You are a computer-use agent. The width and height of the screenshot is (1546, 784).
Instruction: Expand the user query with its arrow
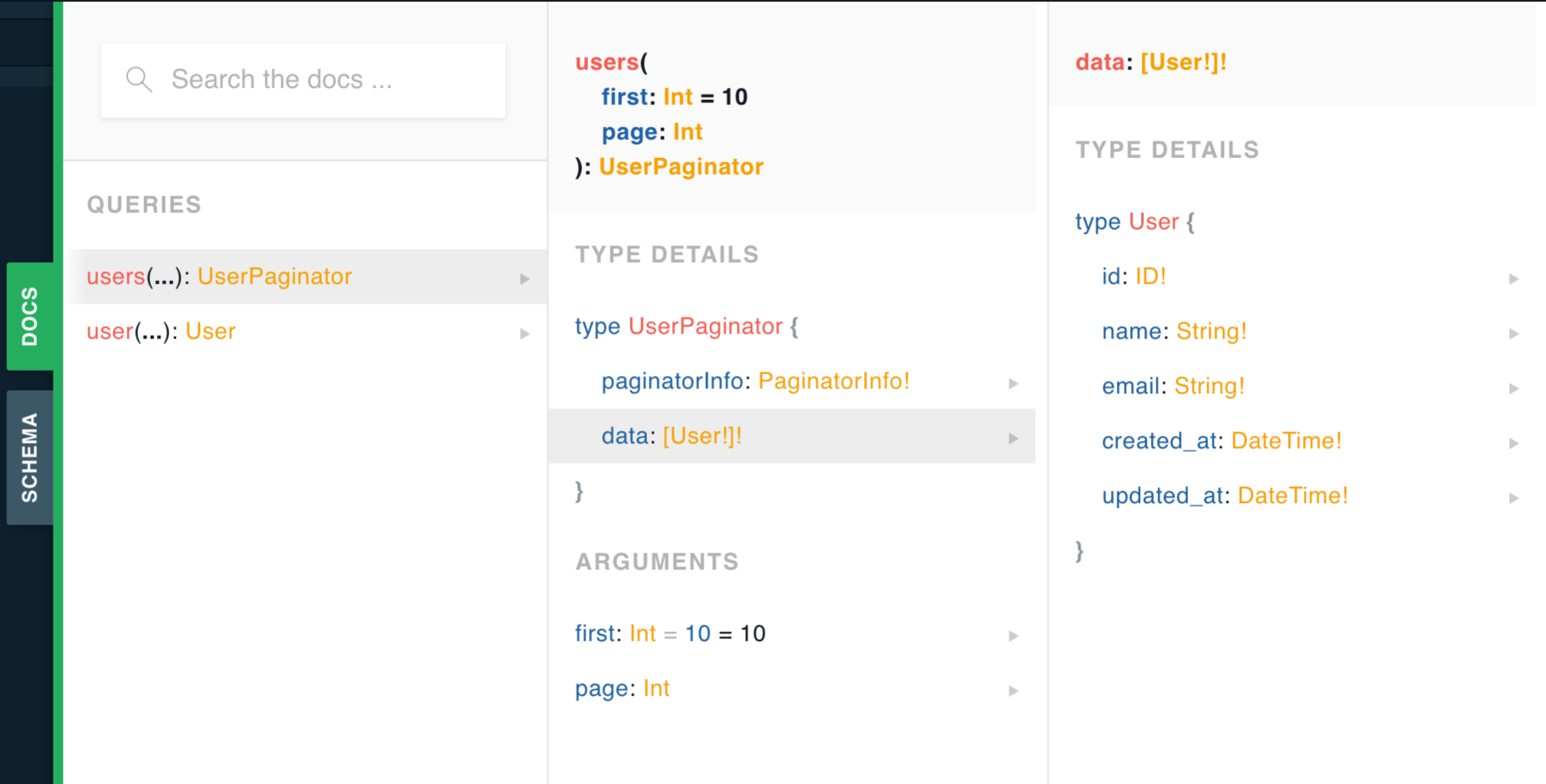click(525, 333)
